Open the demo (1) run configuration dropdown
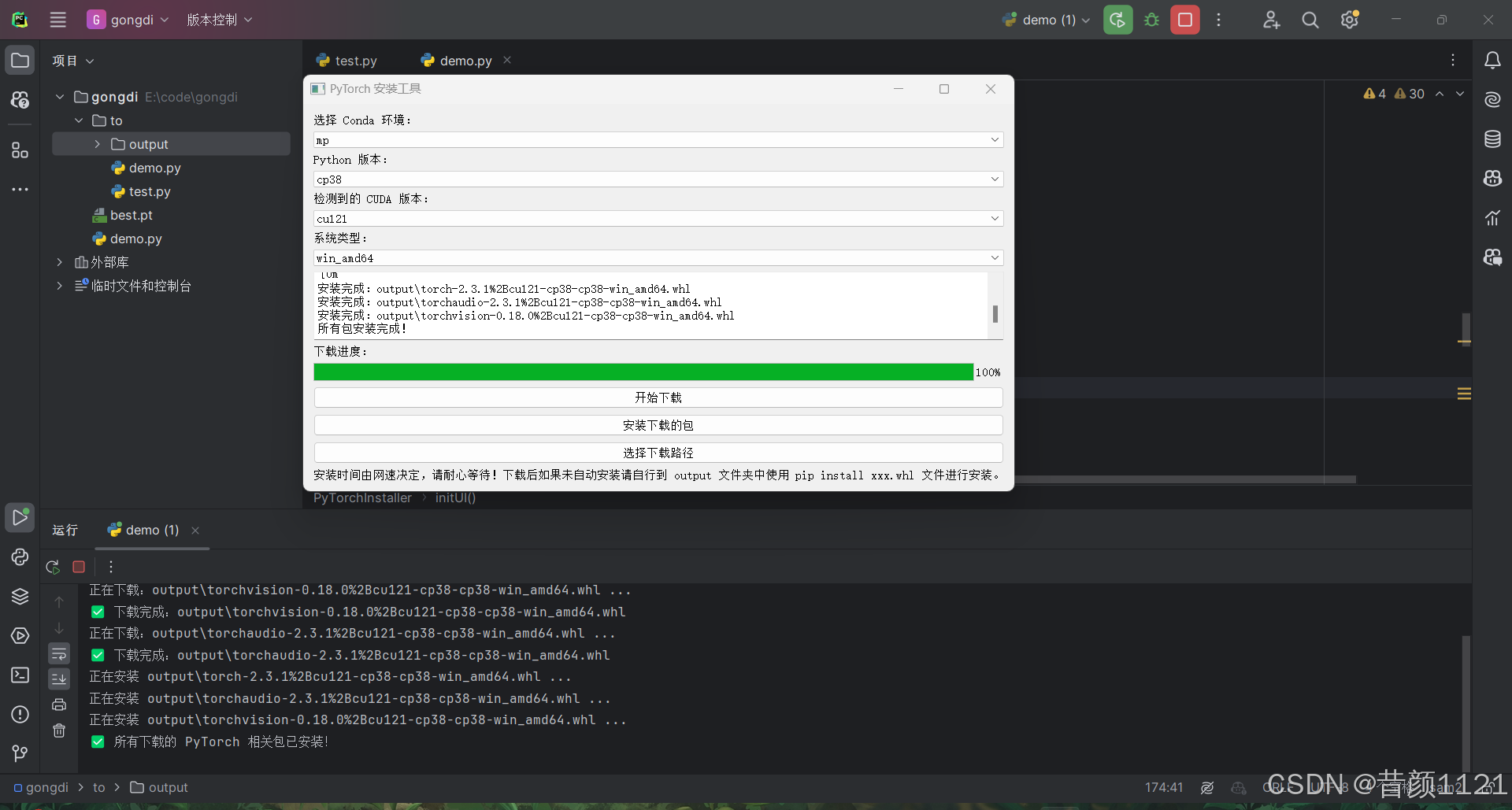 pos(1047,20)
